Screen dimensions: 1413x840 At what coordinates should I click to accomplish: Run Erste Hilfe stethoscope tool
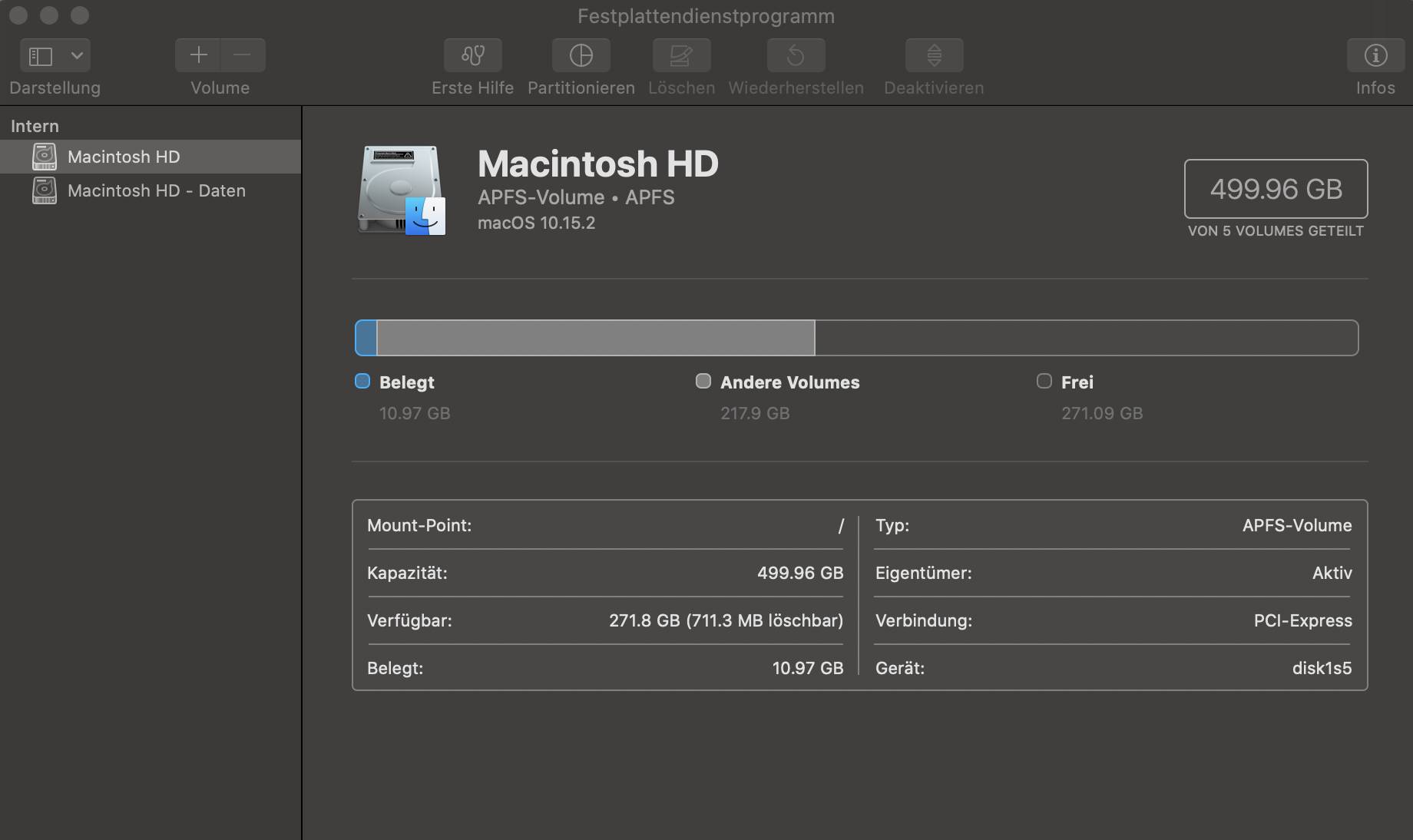click(473, 55)
